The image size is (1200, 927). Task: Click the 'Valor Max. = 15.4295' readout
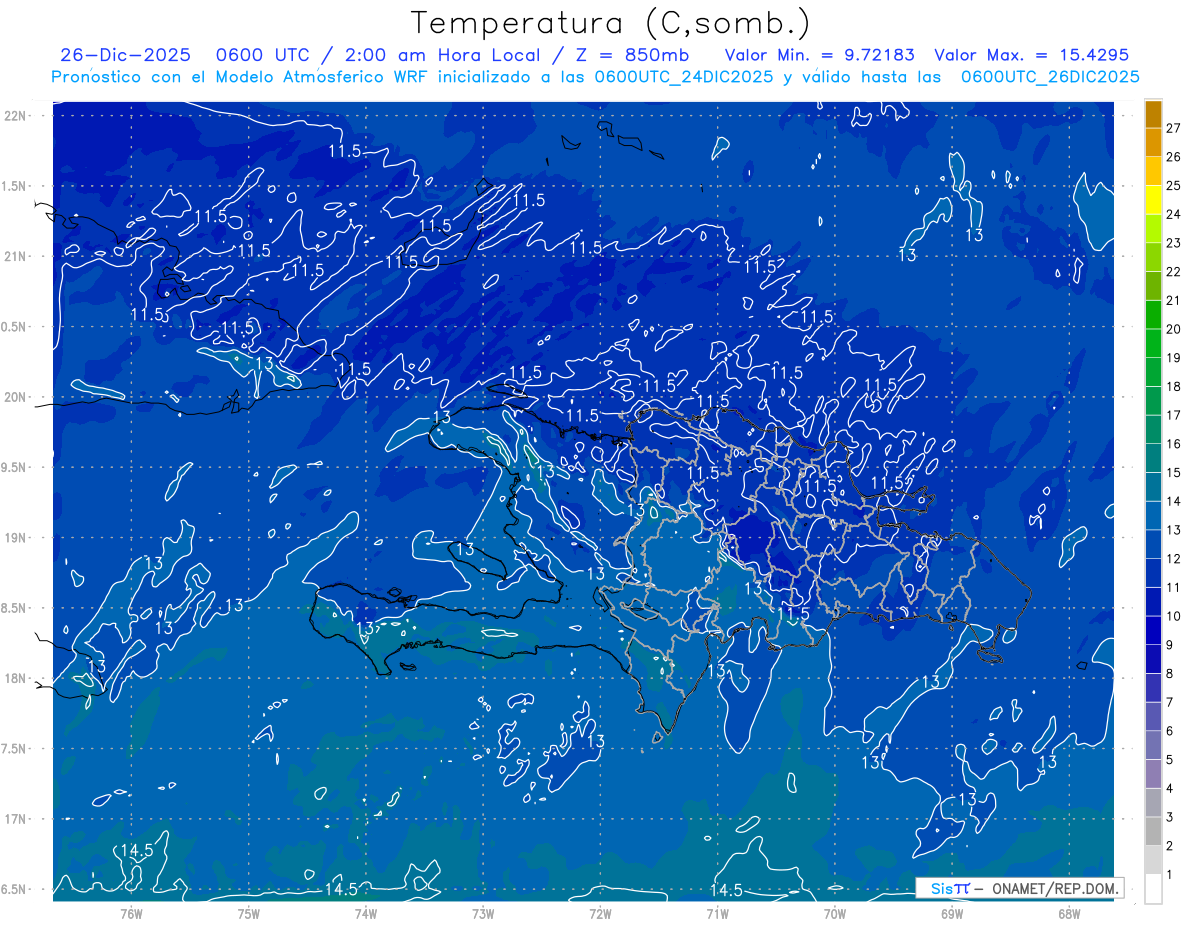point(1031,55)
